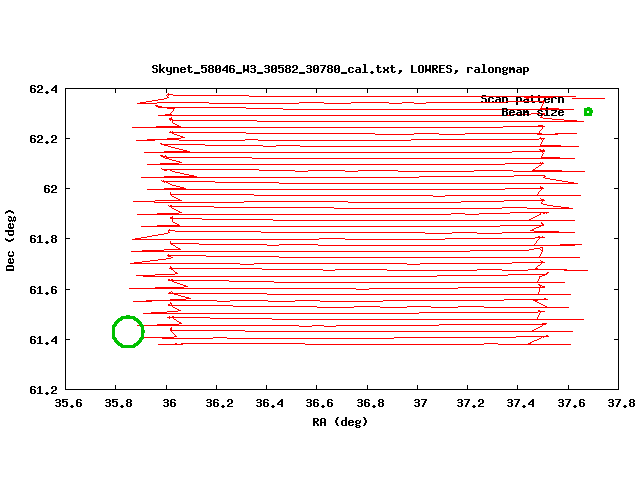
Task: Click the 62.2 Dec tick label
Action: point(43,139)
